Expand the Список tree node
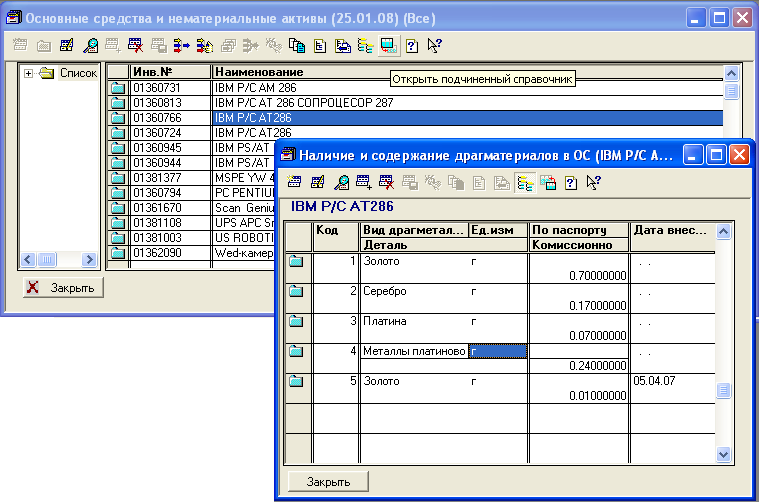759x502 pixels. 29,73
